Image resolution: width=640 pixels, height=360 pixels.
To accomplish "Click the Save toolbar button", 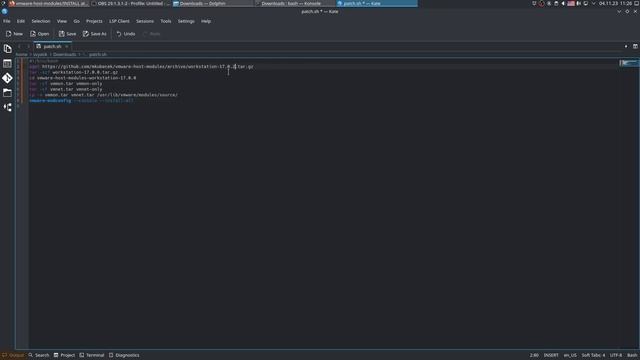I will [x=67, y=34].
